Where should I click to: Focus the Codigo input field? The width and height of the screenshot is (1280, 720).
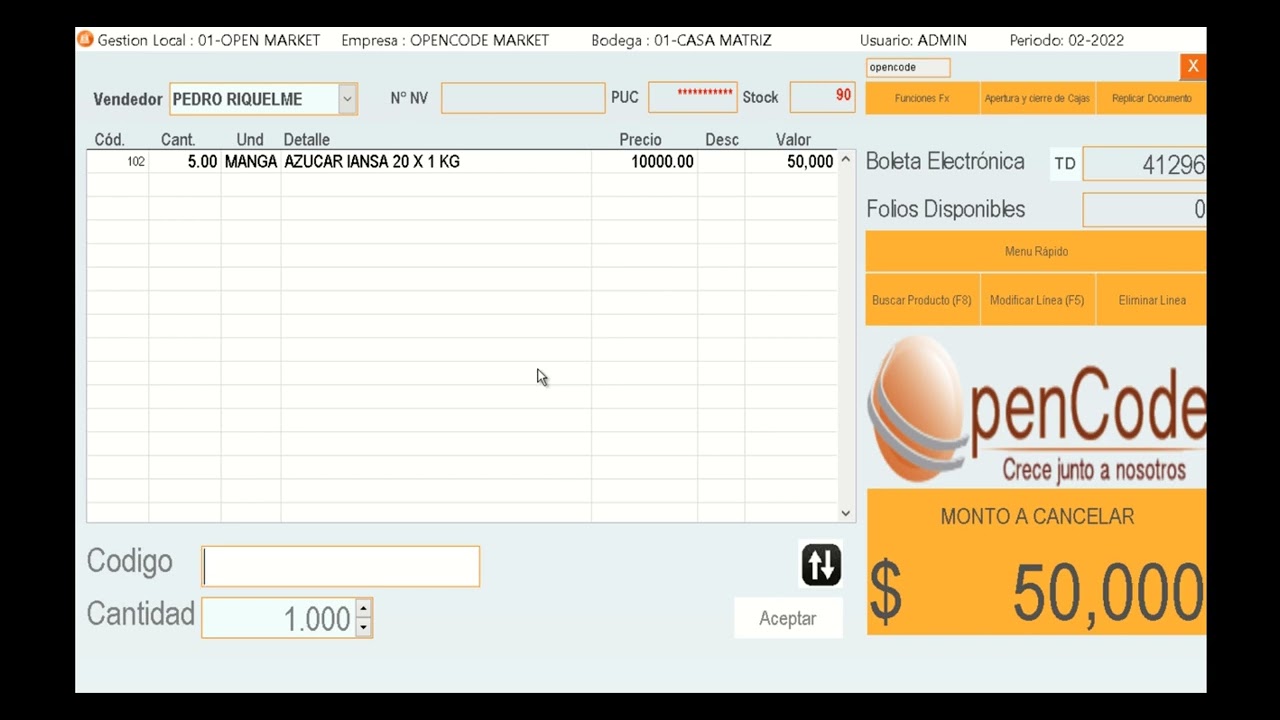click(341, 566)
